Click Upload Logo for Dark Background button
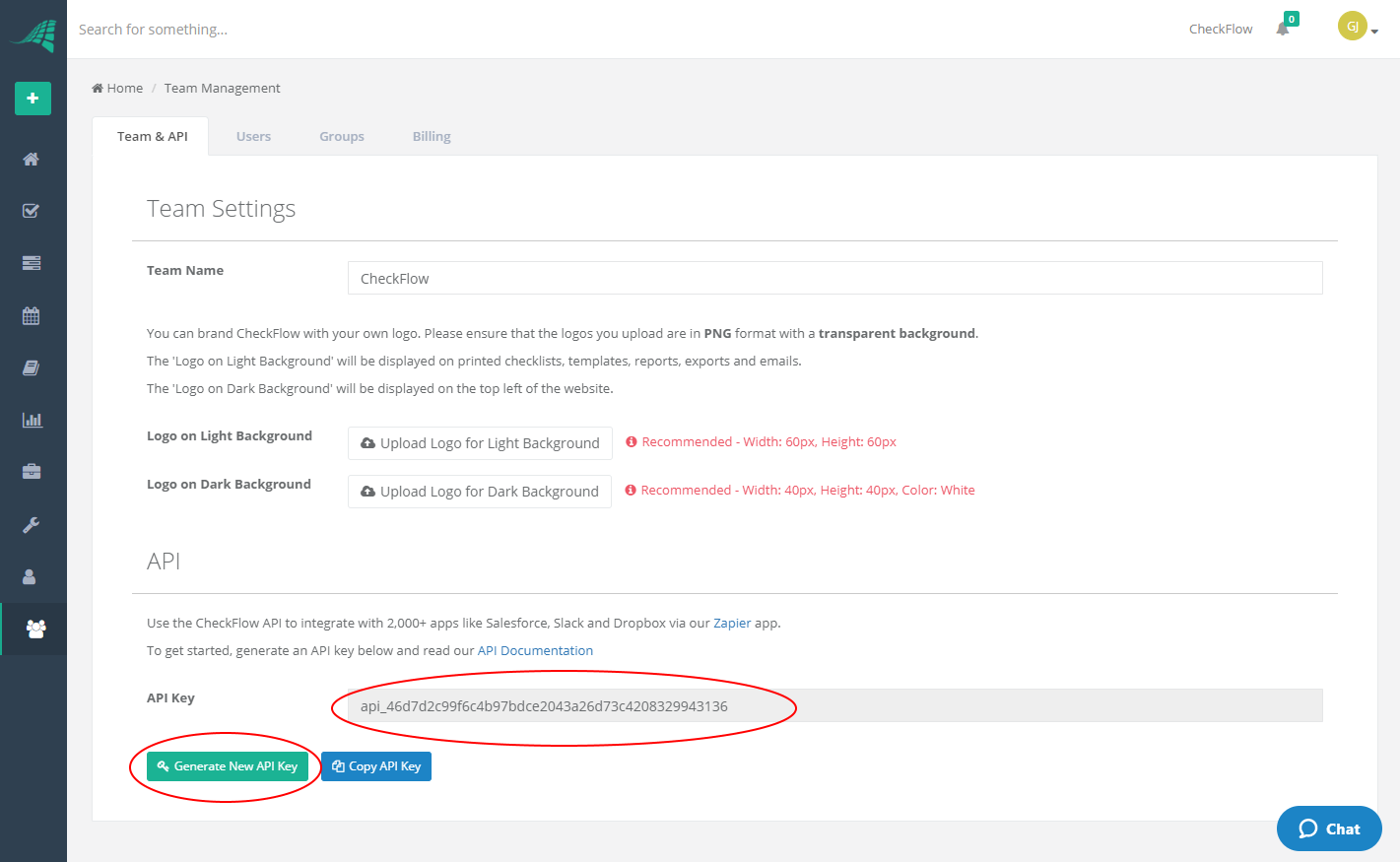Image resolution: width=1400 pixels, height=862 pixels. pyautogui.click(x=480, y=492)
